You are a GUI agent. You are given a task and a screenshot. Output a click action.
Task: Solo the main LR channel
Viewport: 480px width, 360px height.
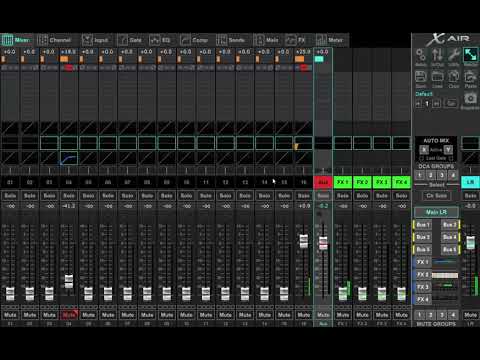pyautogui.click(x=470, y=196)
